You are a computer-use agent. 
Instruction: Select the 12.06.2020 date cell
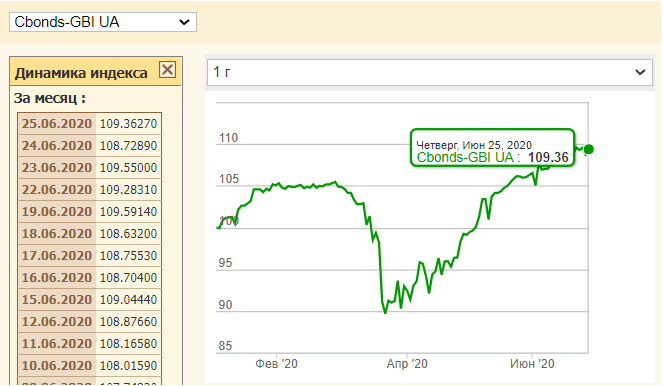[57, 321]
